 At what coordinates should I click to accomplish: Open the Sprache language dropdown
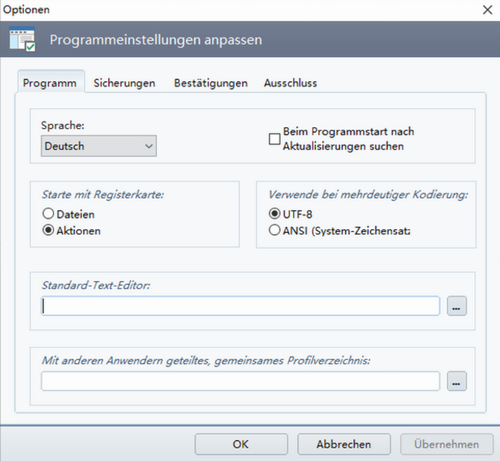point(99,146)
